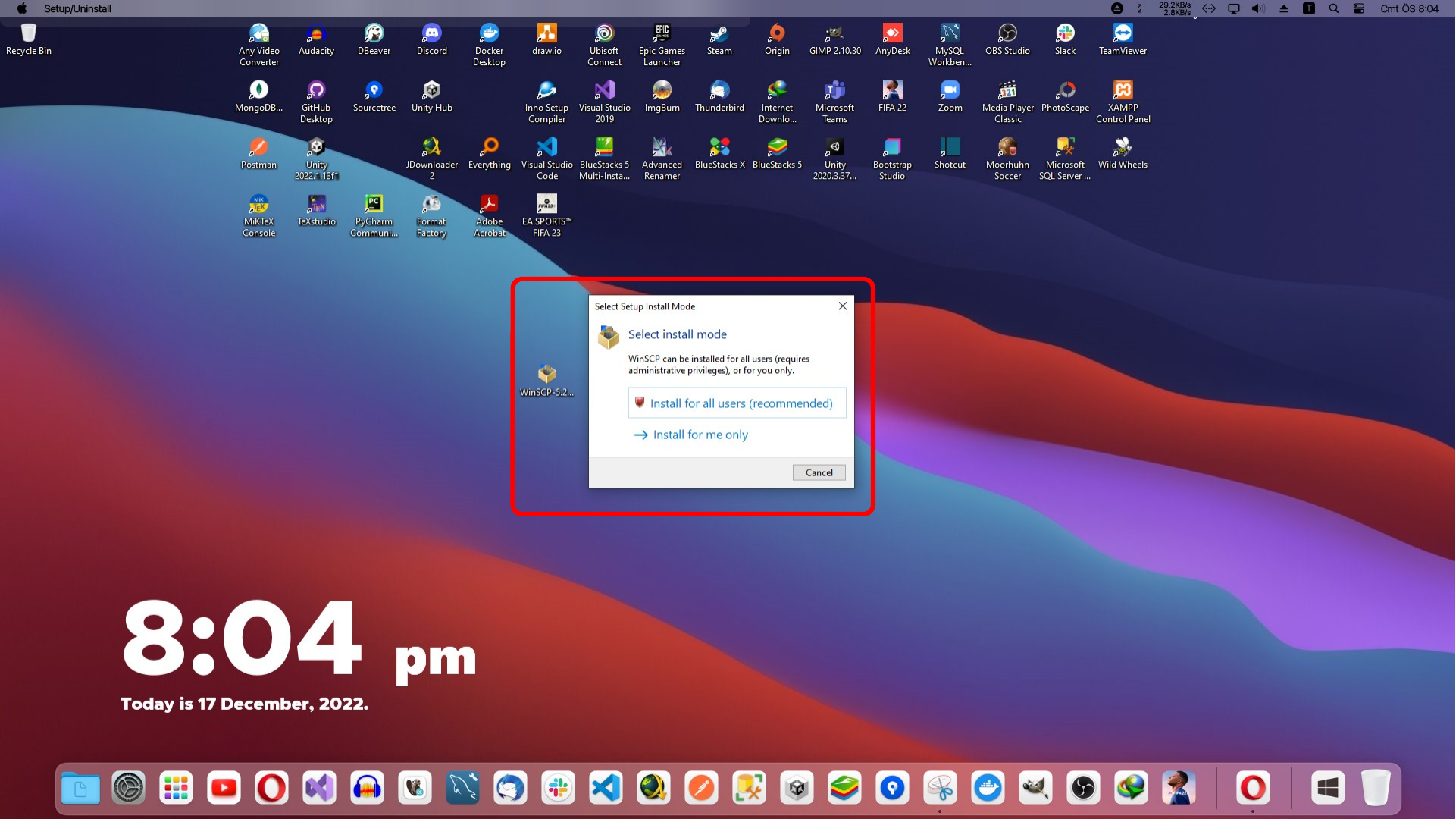
Task: Open the Docker whale icon in the dock
Action: (988, 789)
